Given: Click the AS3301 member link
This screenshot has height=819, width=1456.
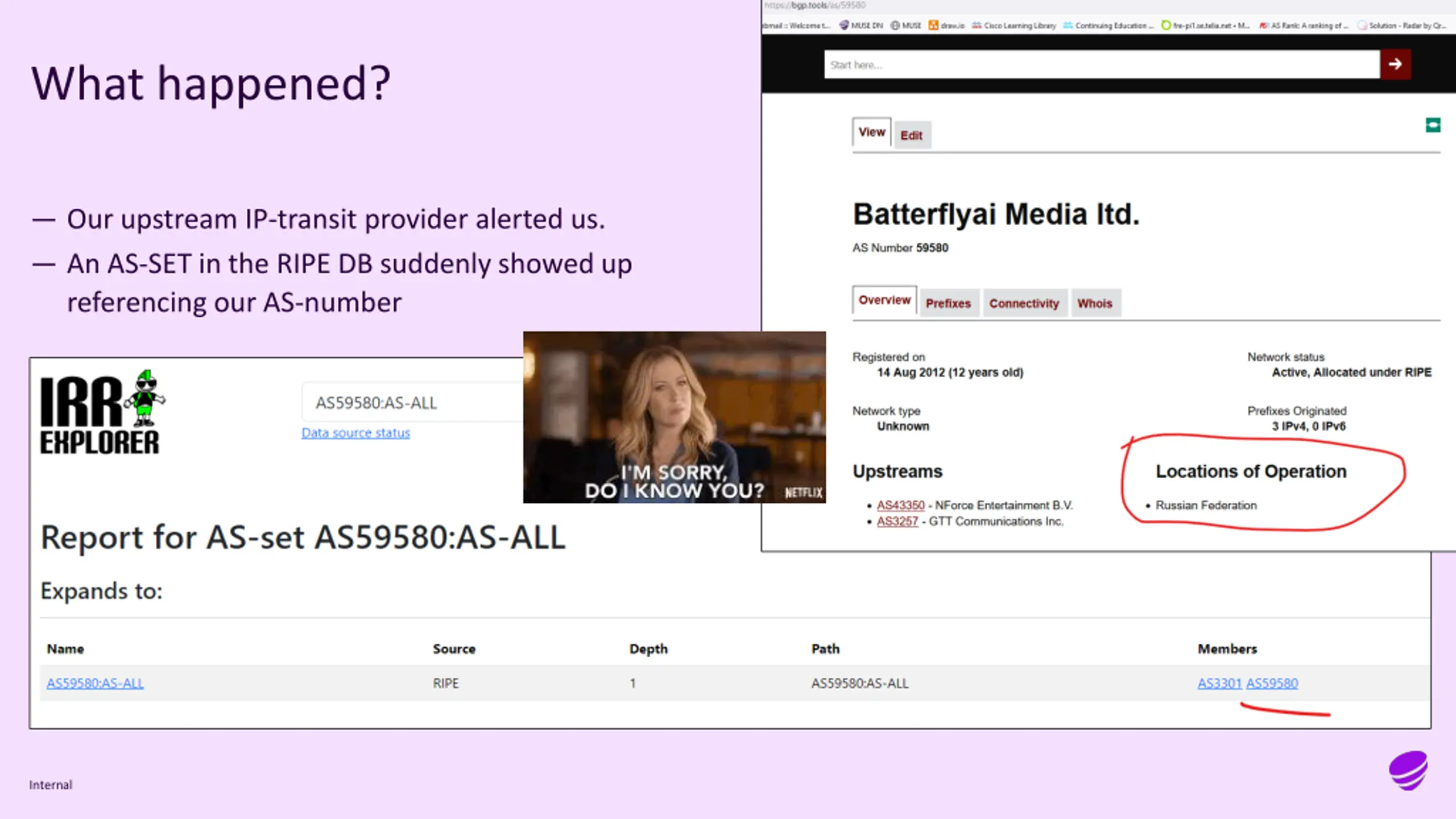Looking at the screenshot, I should click(1219, 683).
